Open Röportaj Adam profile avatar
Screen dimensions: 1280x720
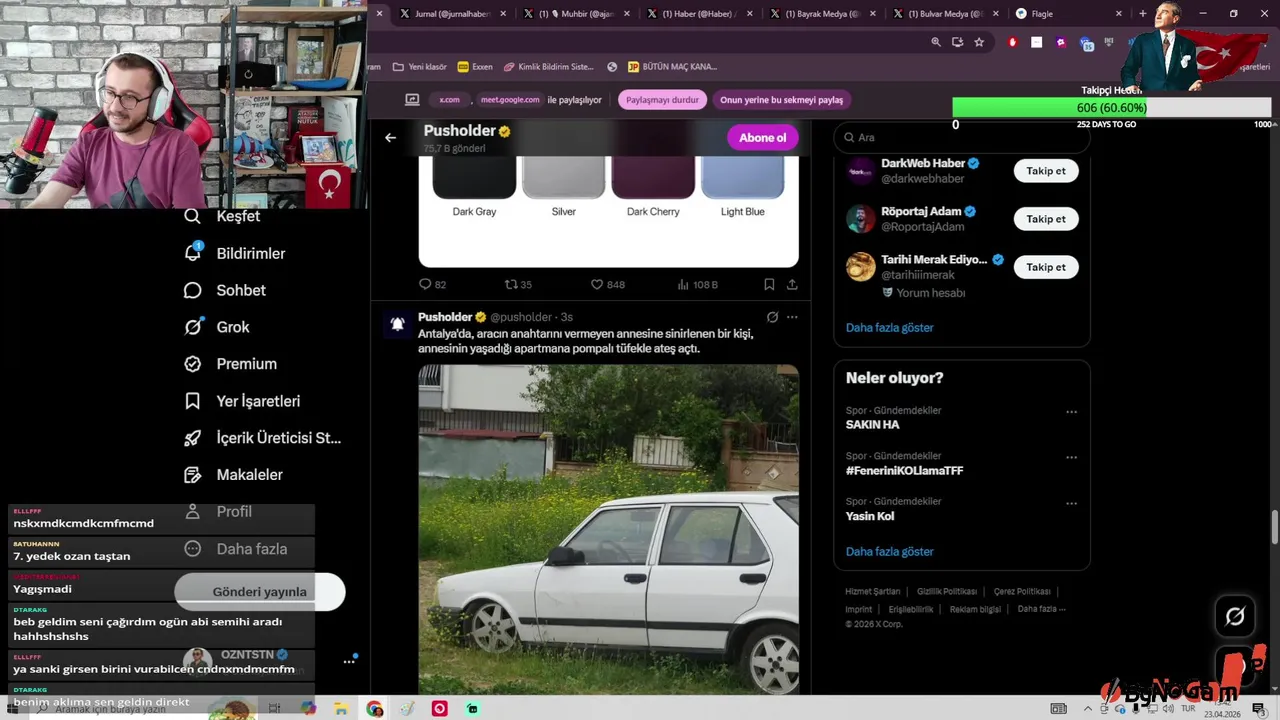coord(861,219)
